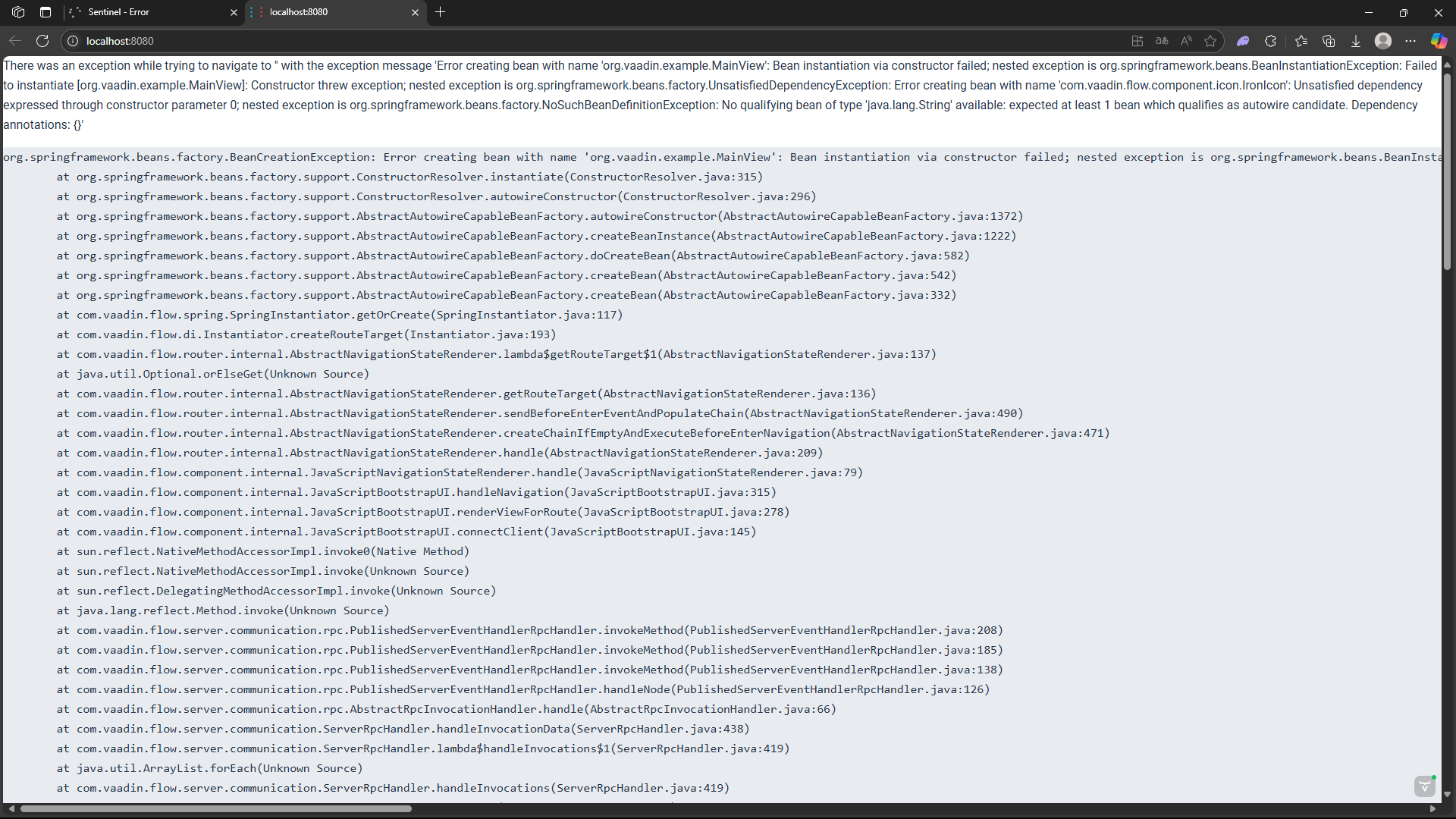Open the Favorites list icon
Screen dimensions: 1456x819
pos(1301,41)
